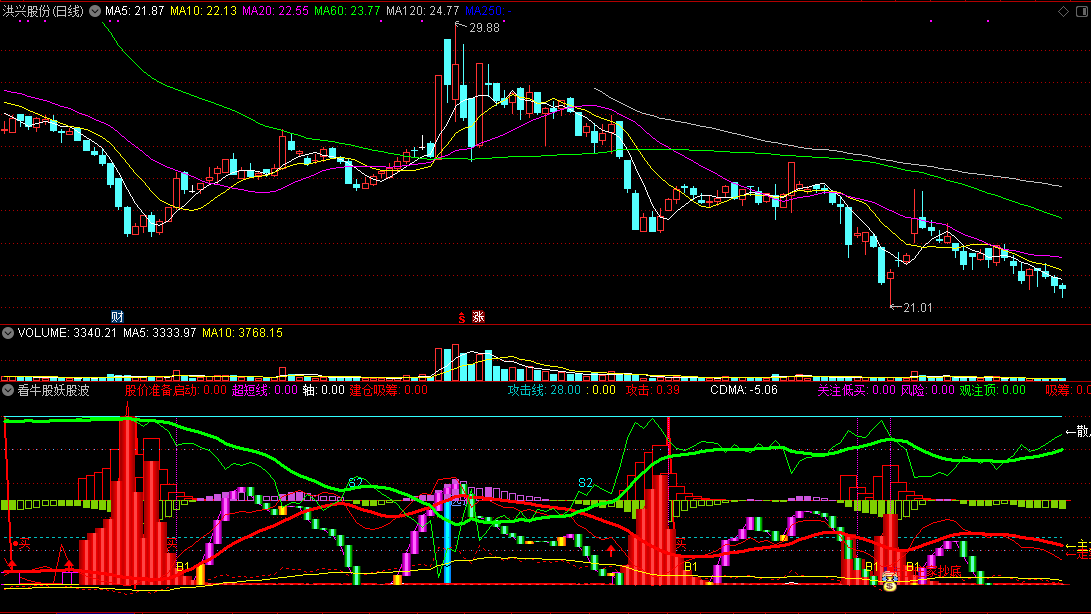1091x614 pixels.
Task: Click the 财 marker below the chart
Action: [x=118, y=317]
